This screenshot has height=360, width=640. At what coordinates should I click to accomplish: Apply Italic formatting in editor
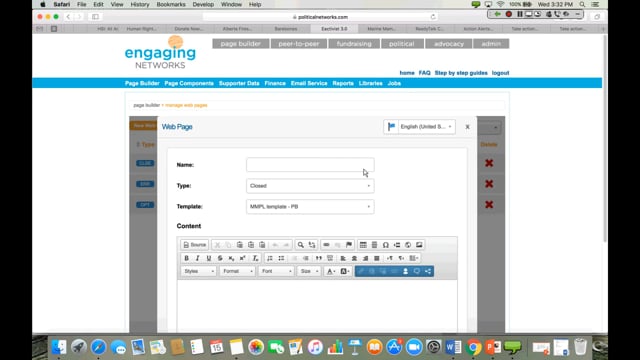[x=198, y=258]
